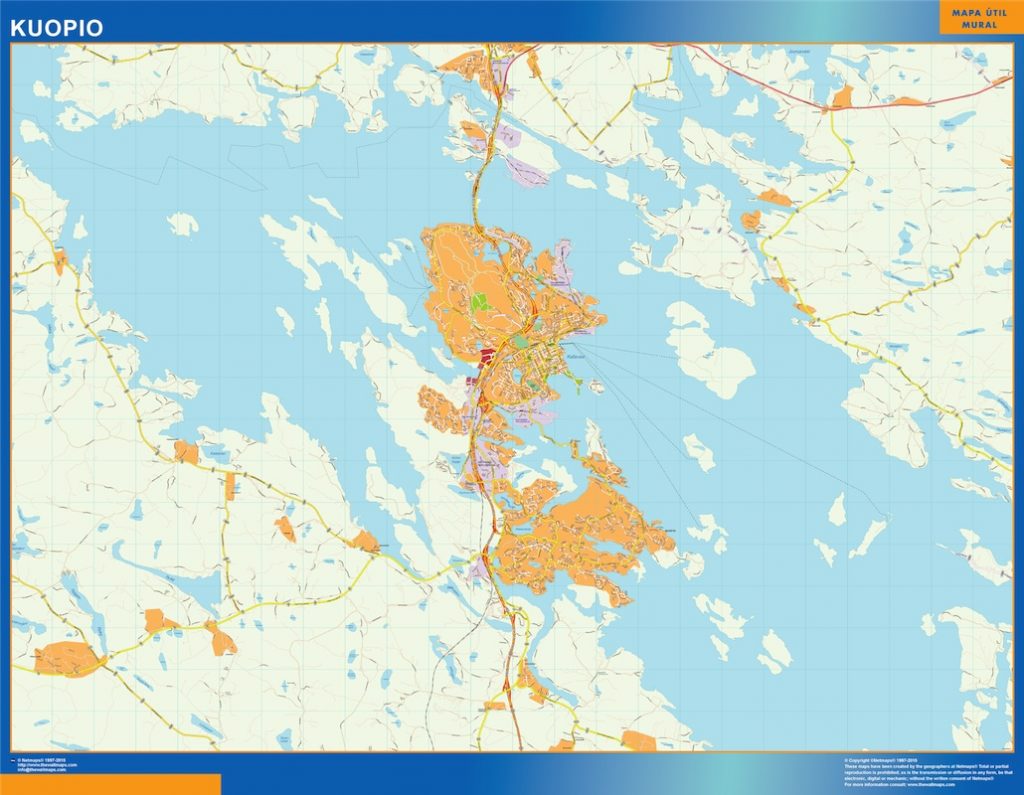
Task: Click the orange settlement on the red highway
Action: (842, 97)
